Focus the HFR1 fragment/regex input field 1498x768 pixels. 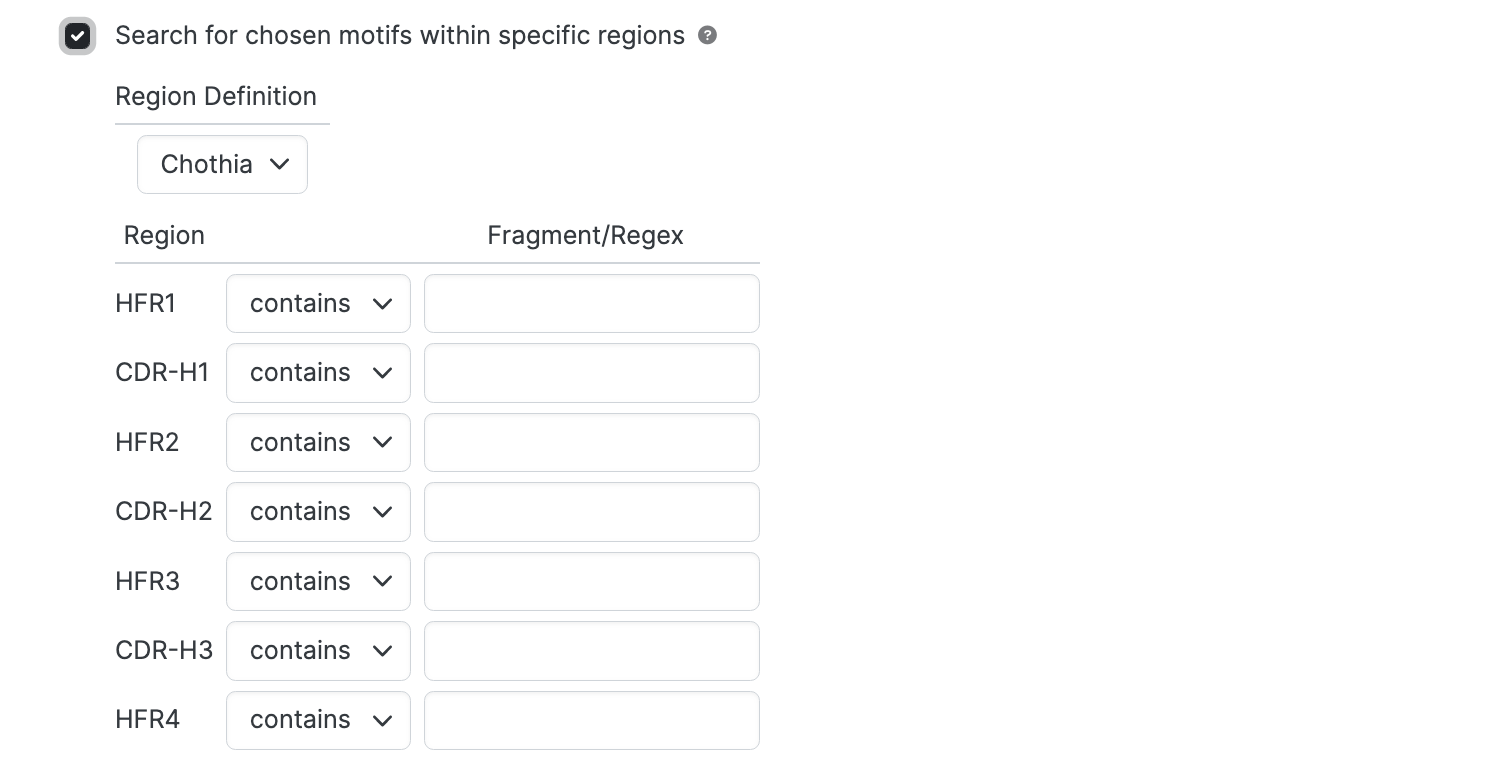592,303
